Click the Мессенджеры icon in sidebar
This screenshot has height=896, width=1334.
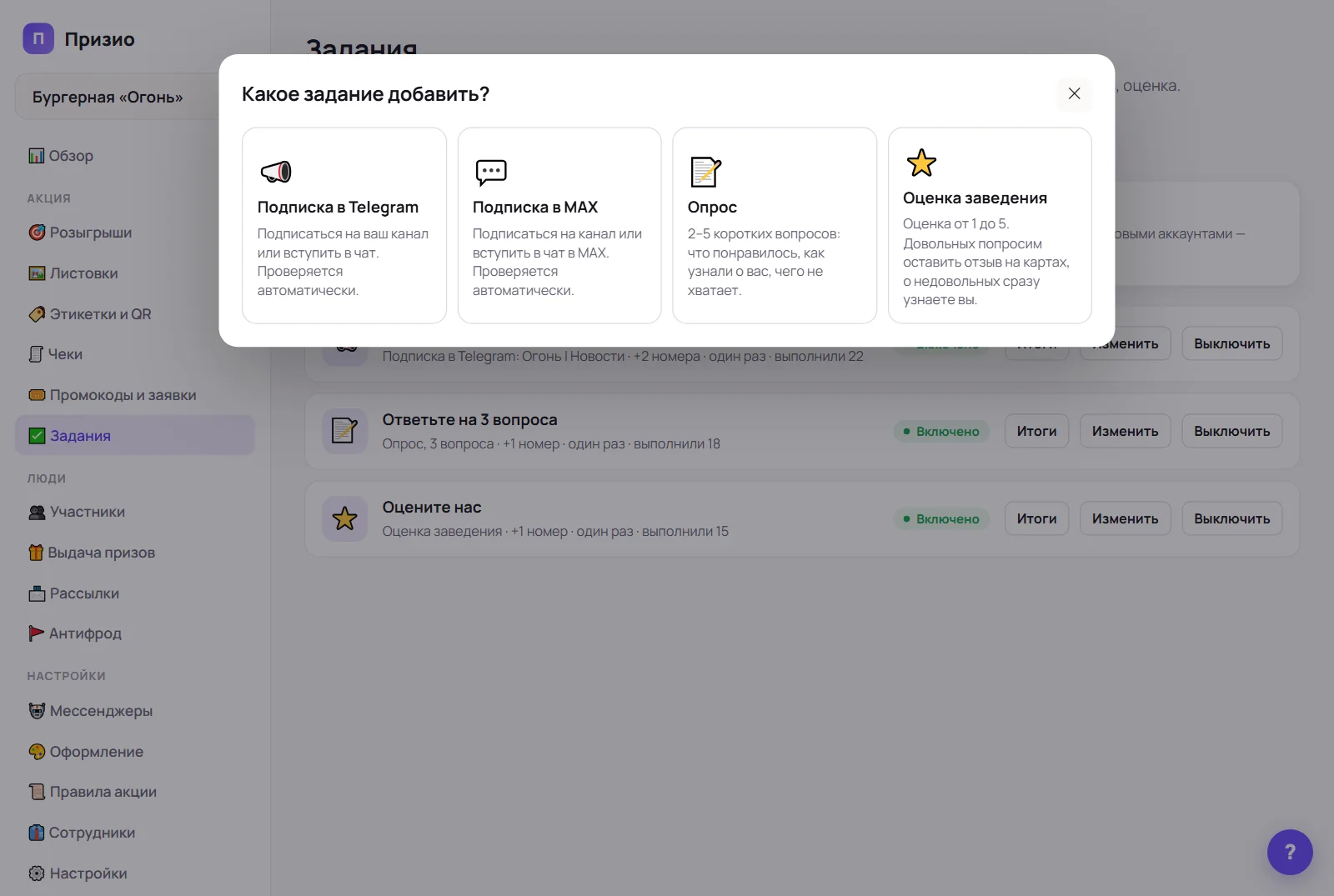click(37, 711)
